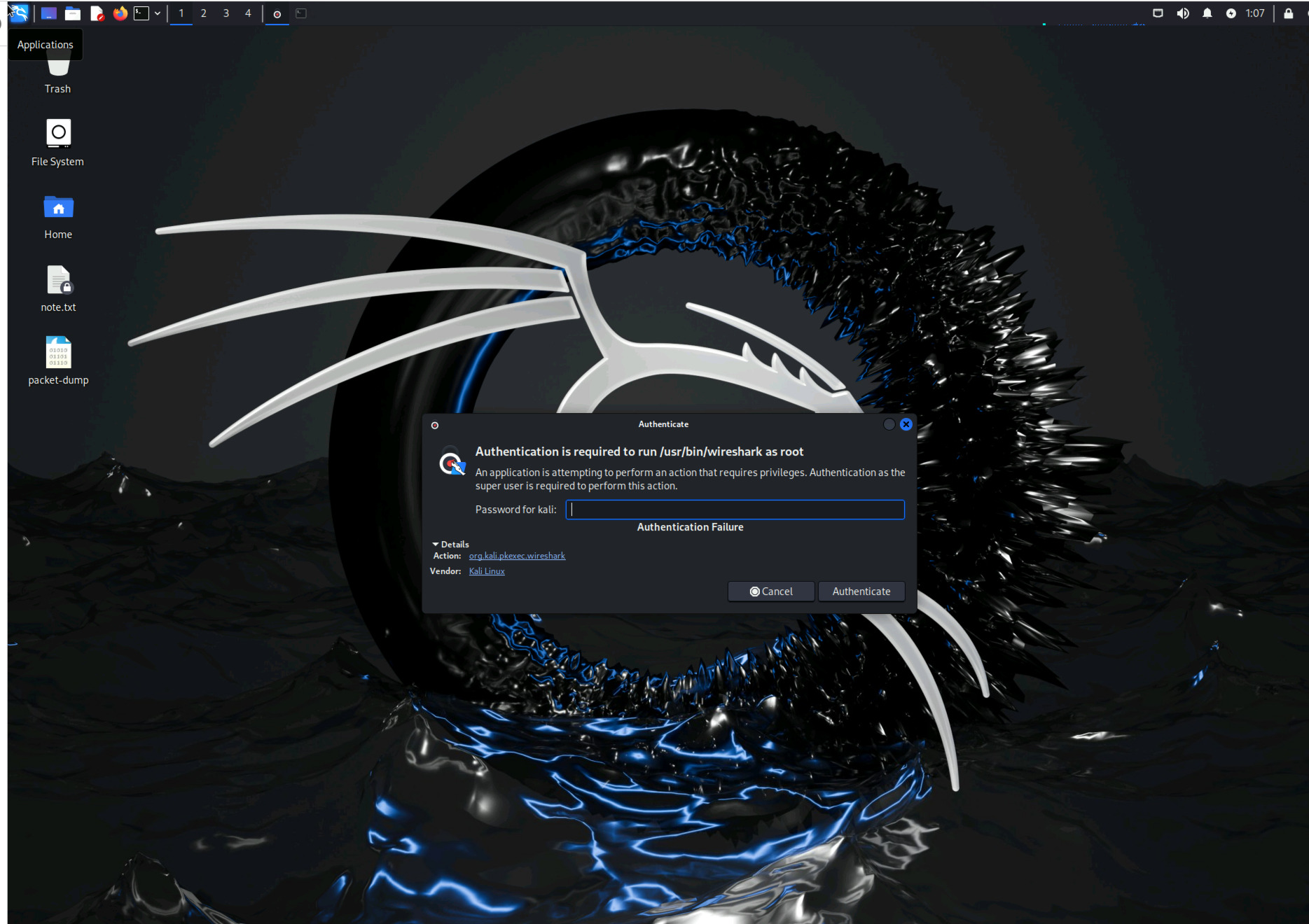Open the text editor panel launcher
The height and width of the screenshot is (924, 1309).
[97, 13]
